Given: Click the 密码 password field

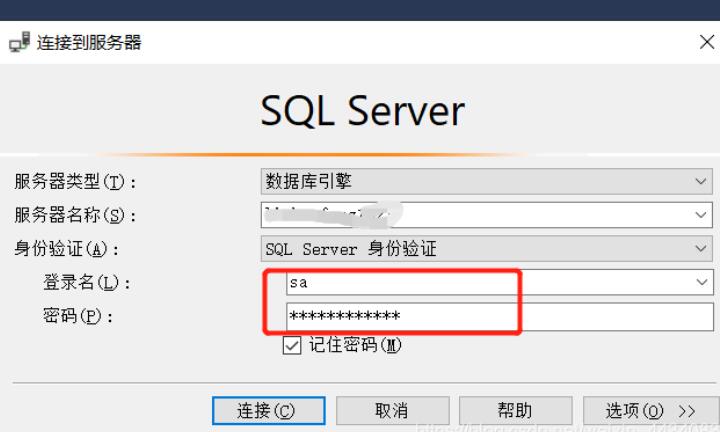Looking at the screenshot, I should 500,316.
